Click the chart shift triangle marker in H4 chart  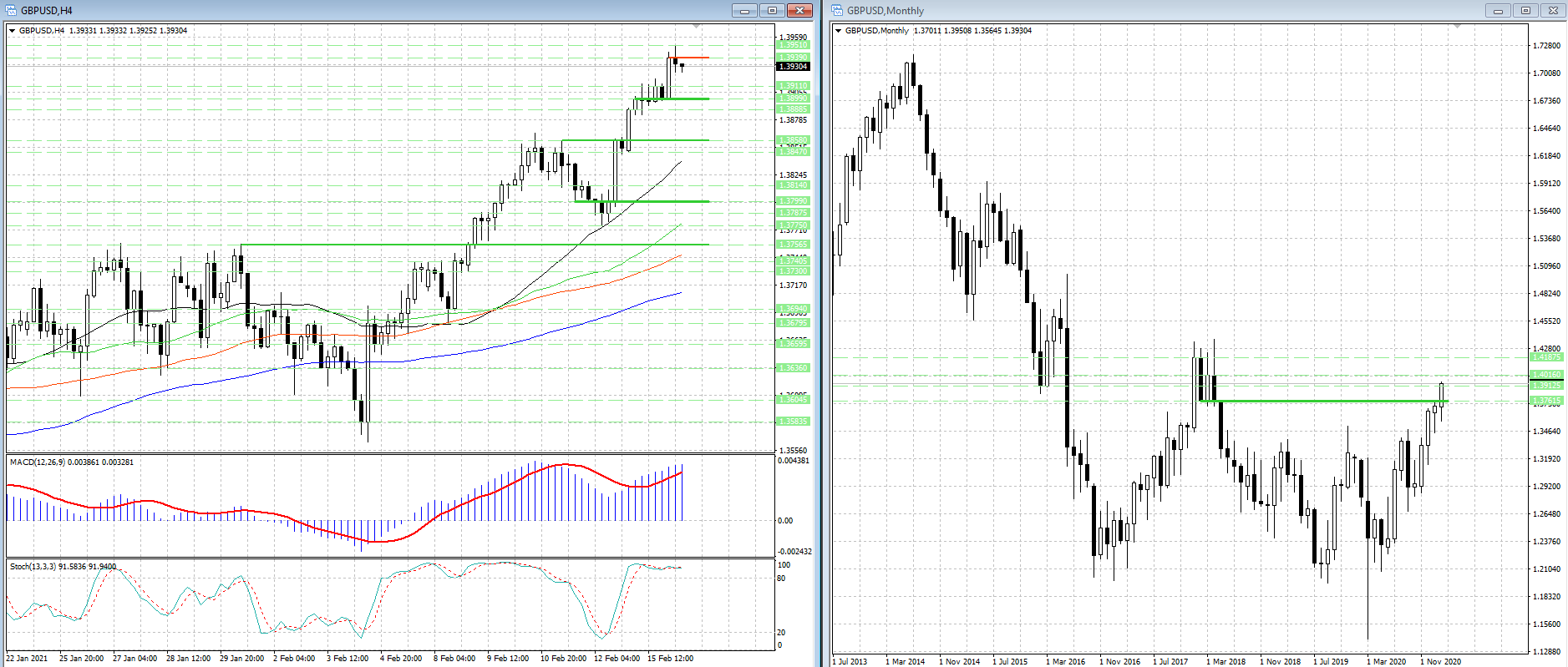click(697, 27)
